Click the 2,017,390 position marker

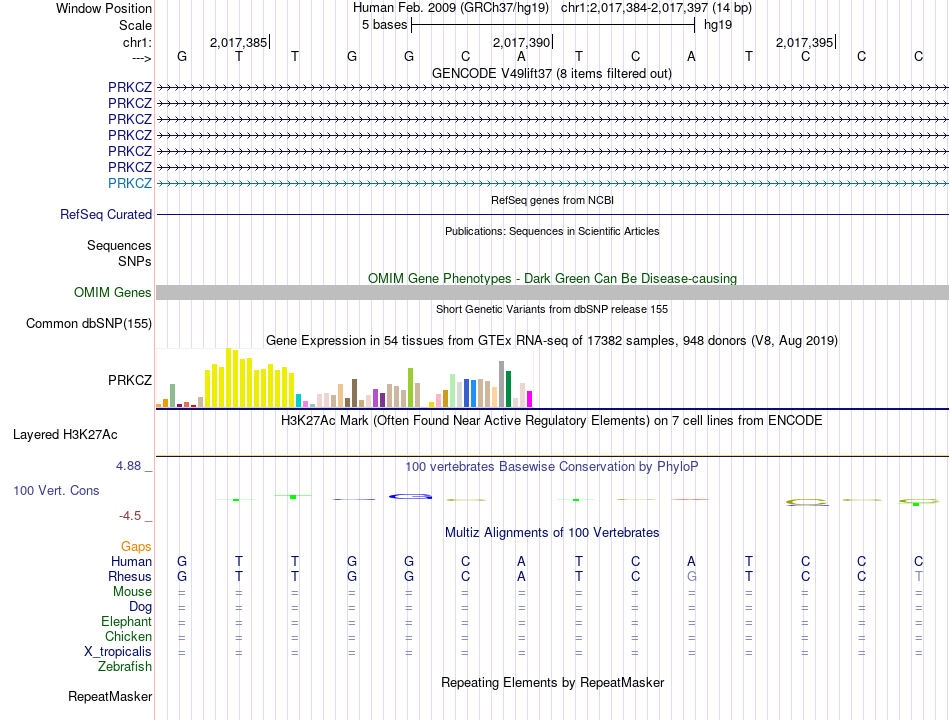pyautogui.click(x=521, y=42)
